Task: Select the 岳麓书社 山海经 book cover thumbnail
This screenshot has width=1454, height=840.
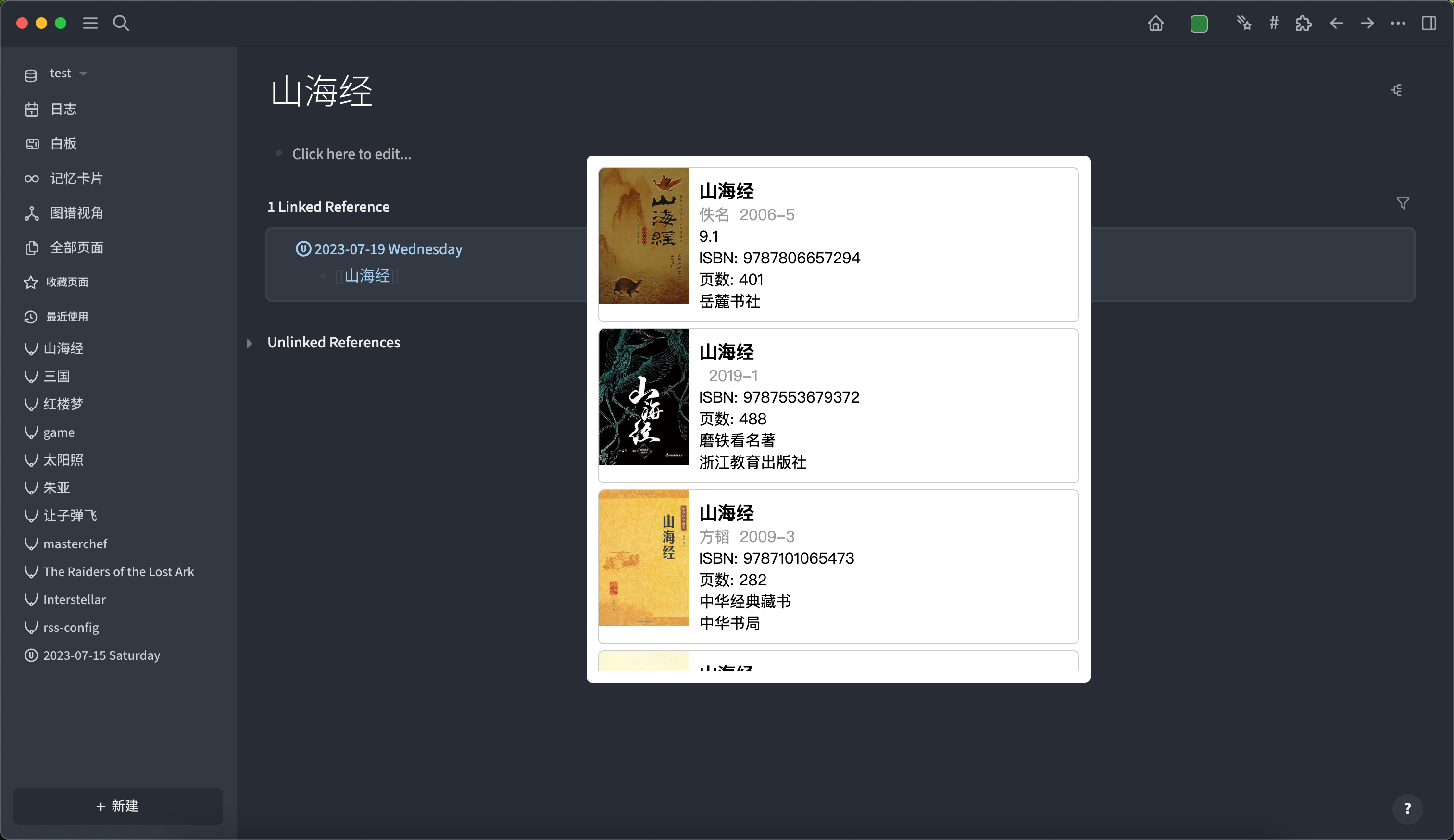Action: (644, 236)
